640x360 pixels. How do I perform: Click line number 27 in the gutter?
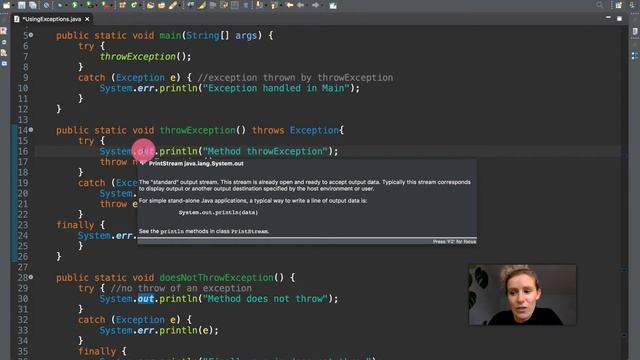point(23,267)
